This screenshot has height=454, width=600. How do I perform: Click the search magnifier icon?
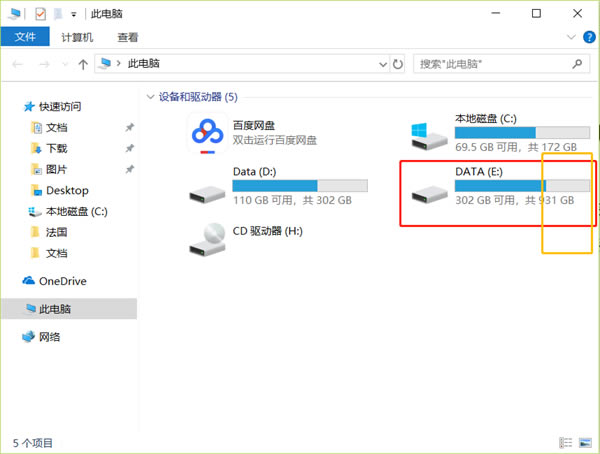577,64
